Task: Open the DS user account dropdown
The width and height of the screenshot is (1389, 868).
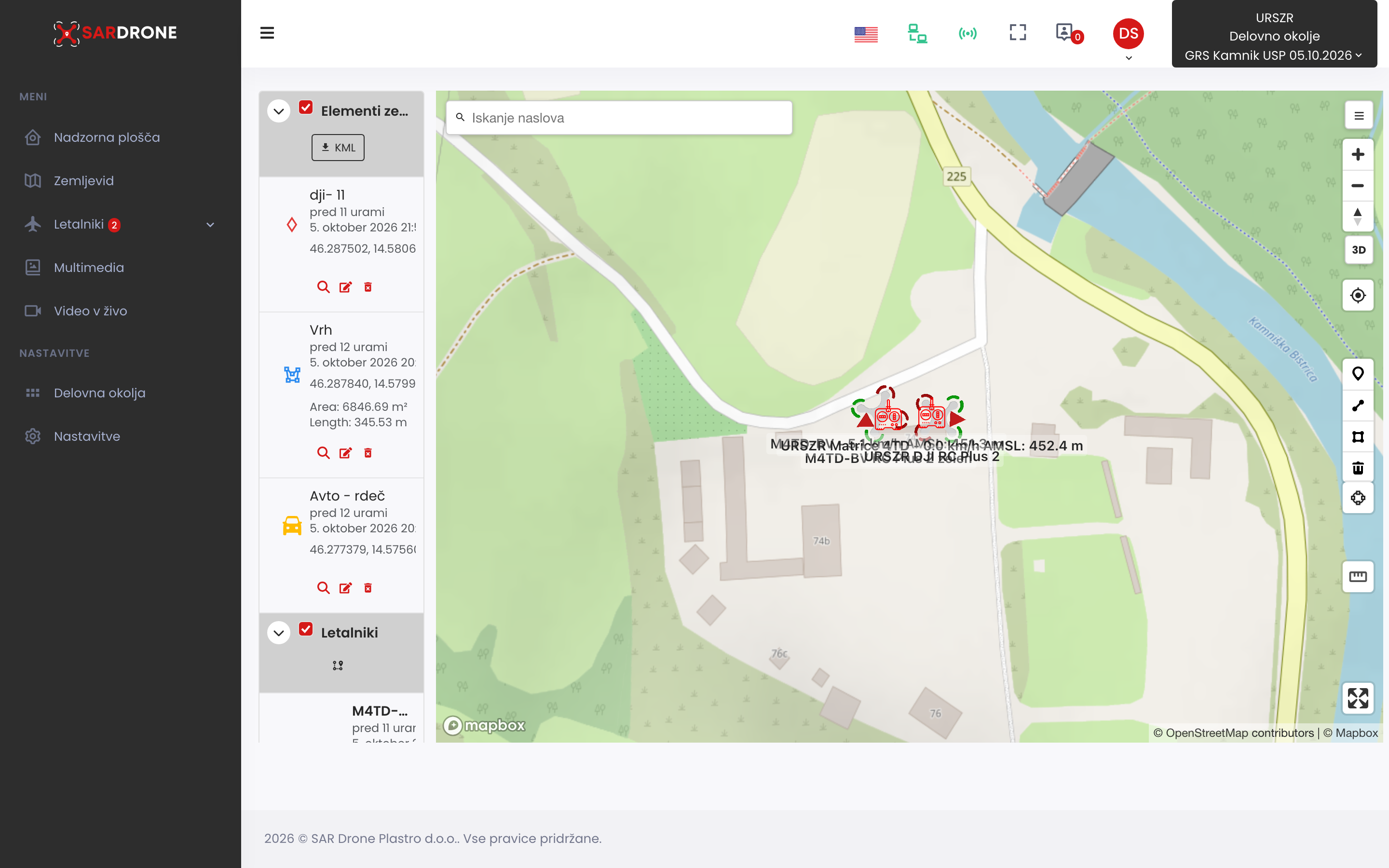Action: 1128,39
